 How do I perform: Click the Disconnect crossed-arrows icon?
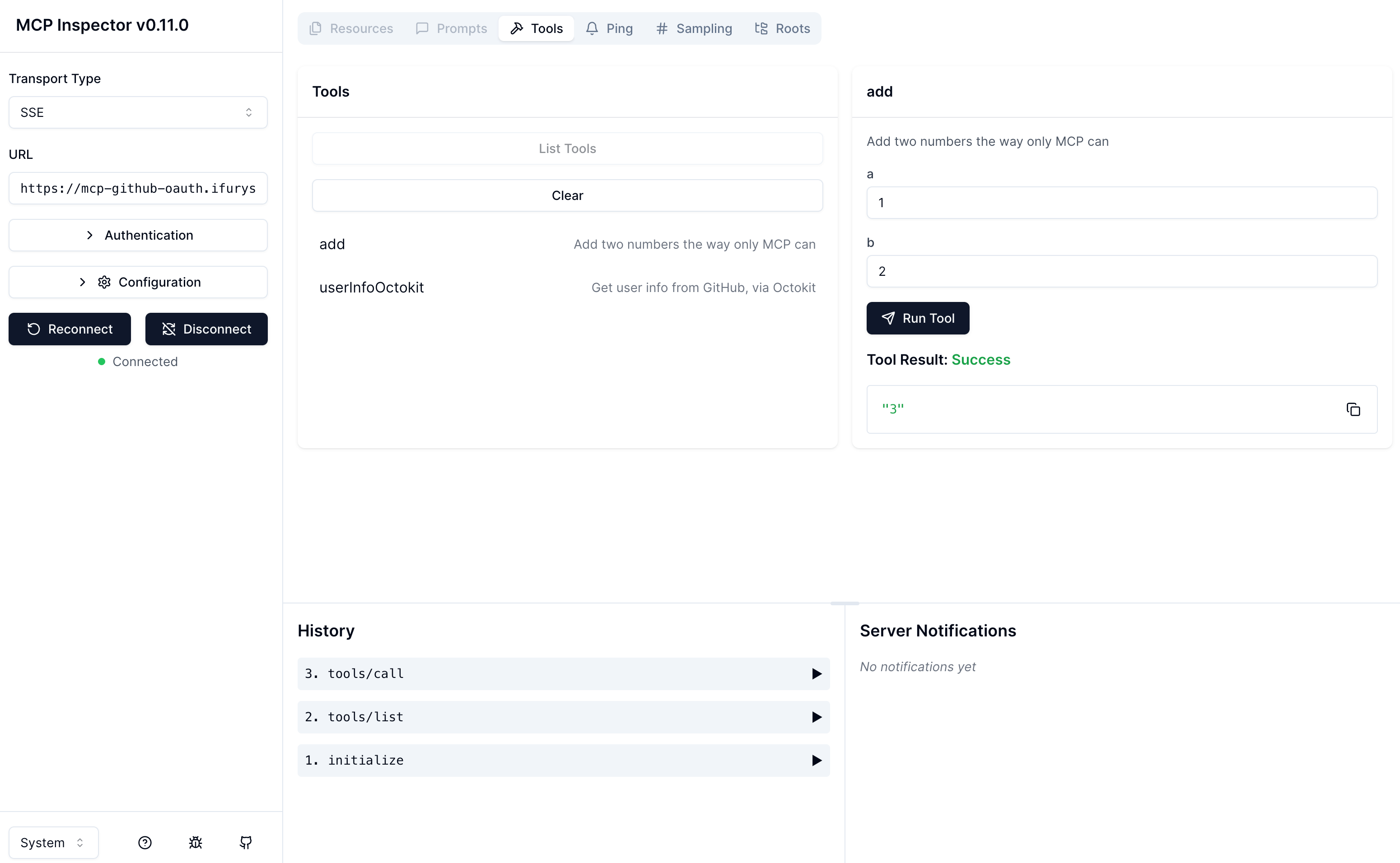point(168,329)
